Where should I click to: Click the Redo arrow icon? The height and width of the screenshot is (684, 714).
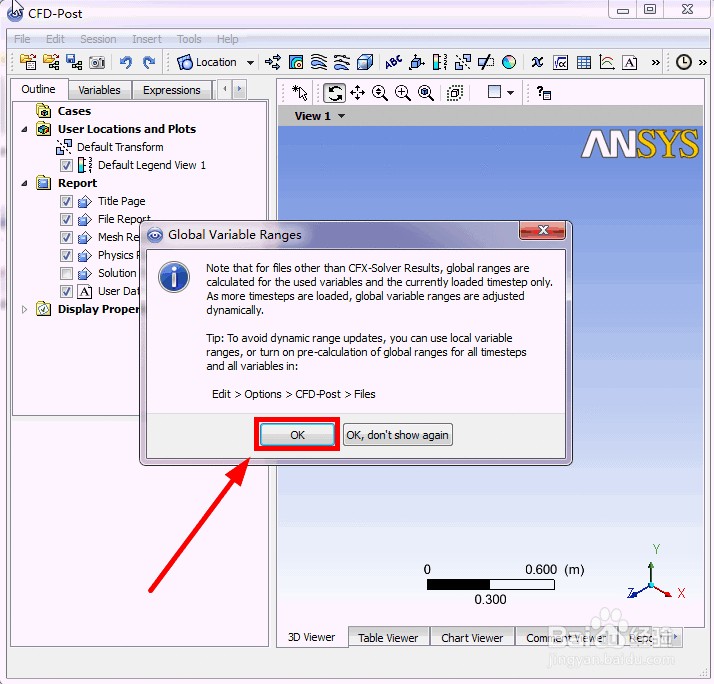(x=149, y=62)
